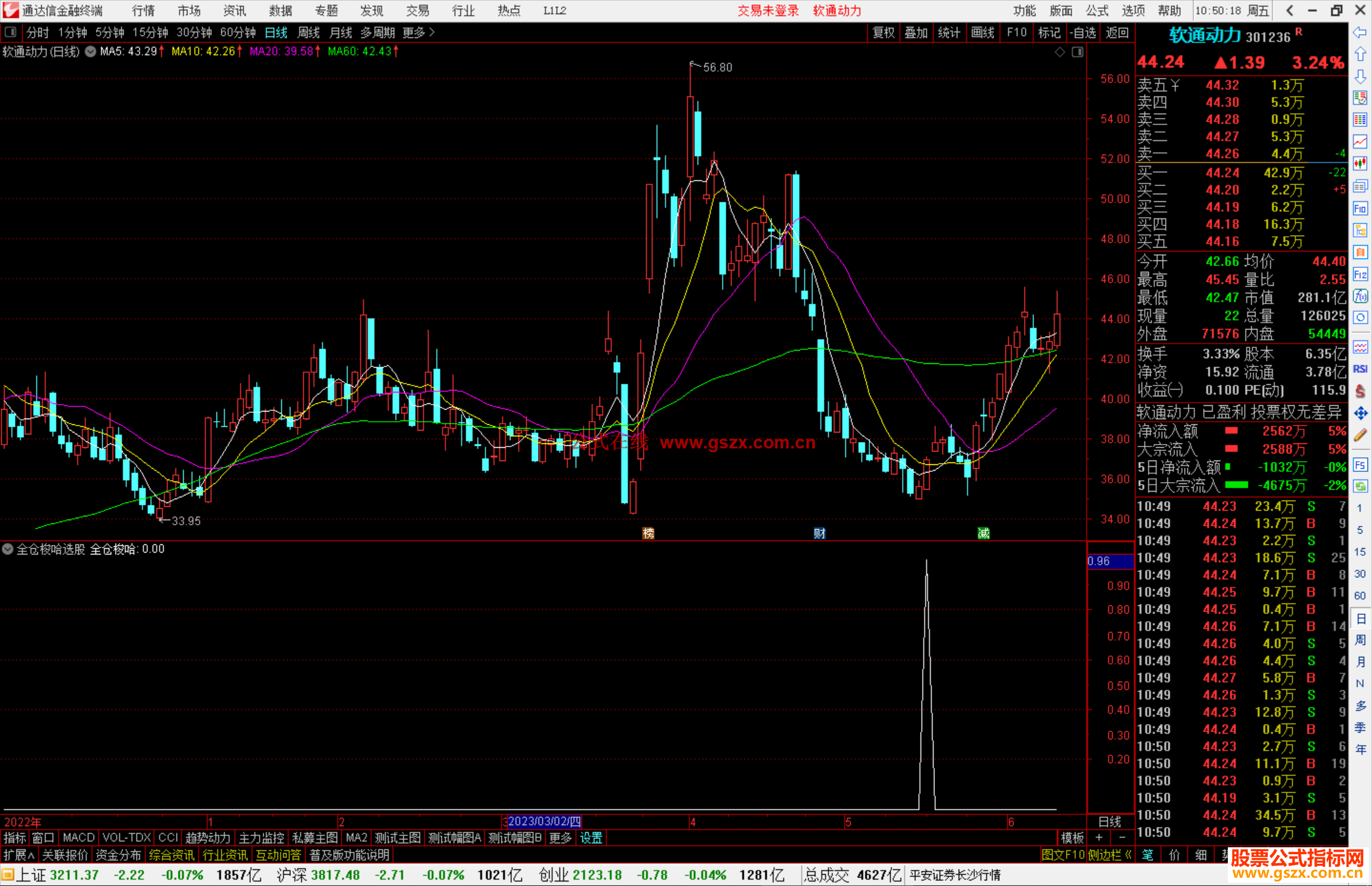Image resolution: width=1372 pixels, height=886 pixels.
Task: Expand the 更多 period options chevron
Action: coord(432,32)
